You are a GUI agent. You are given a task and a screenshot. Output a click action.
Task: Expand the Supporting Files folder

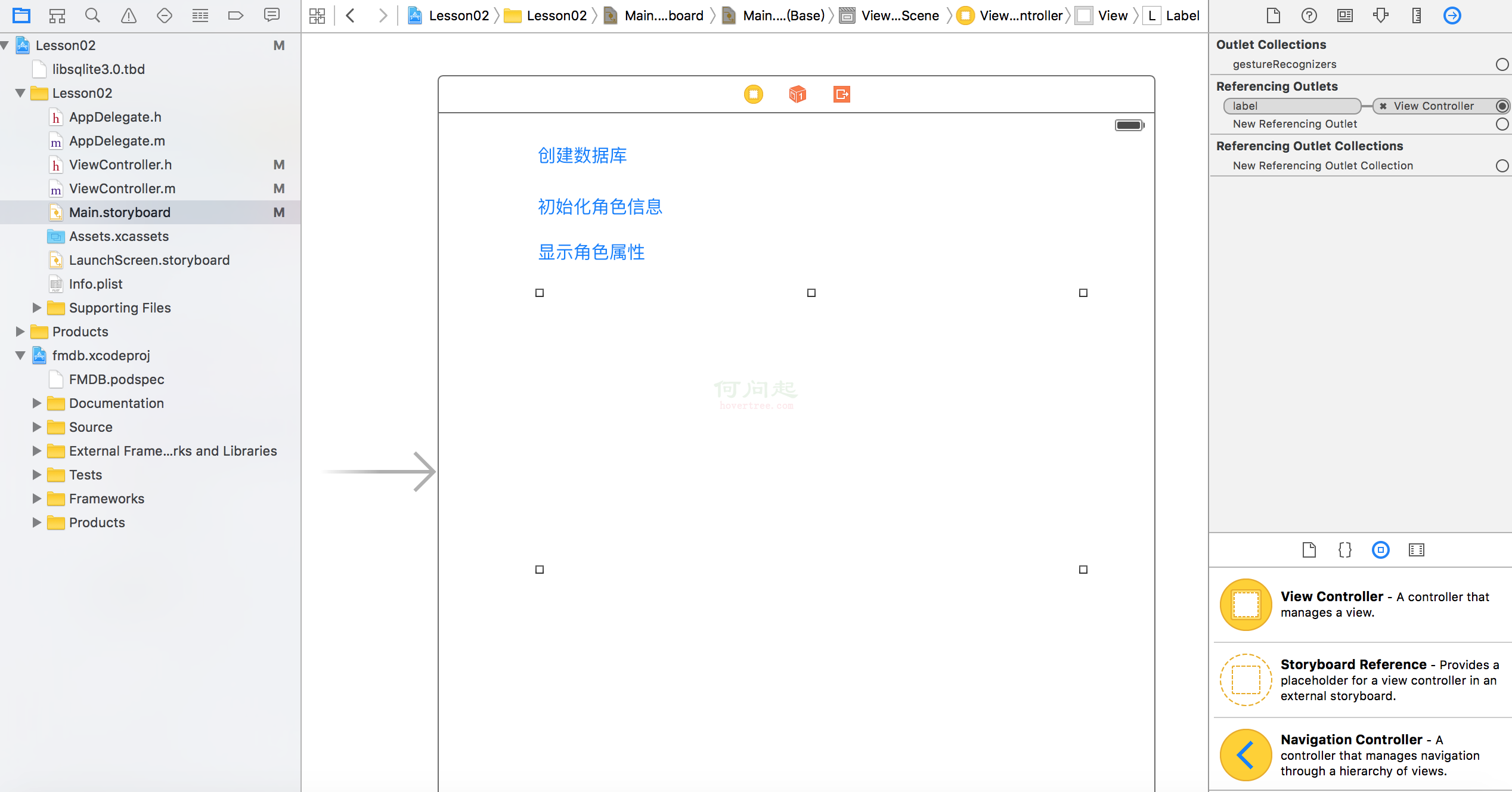pyautogui.click(x=37, y=308)
